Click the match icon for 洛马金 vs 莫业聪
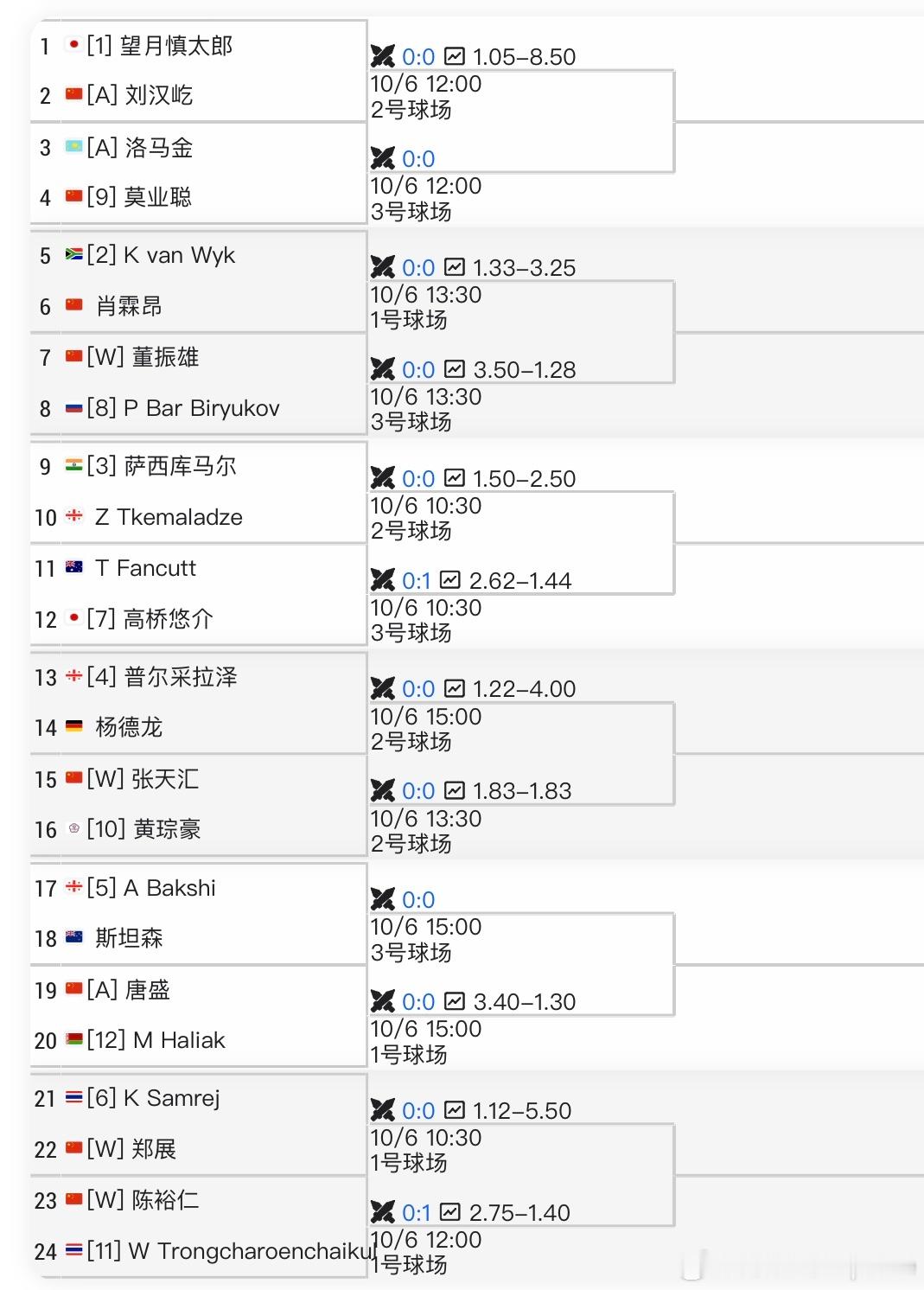The image size is (924, 1290). [383, 158]
